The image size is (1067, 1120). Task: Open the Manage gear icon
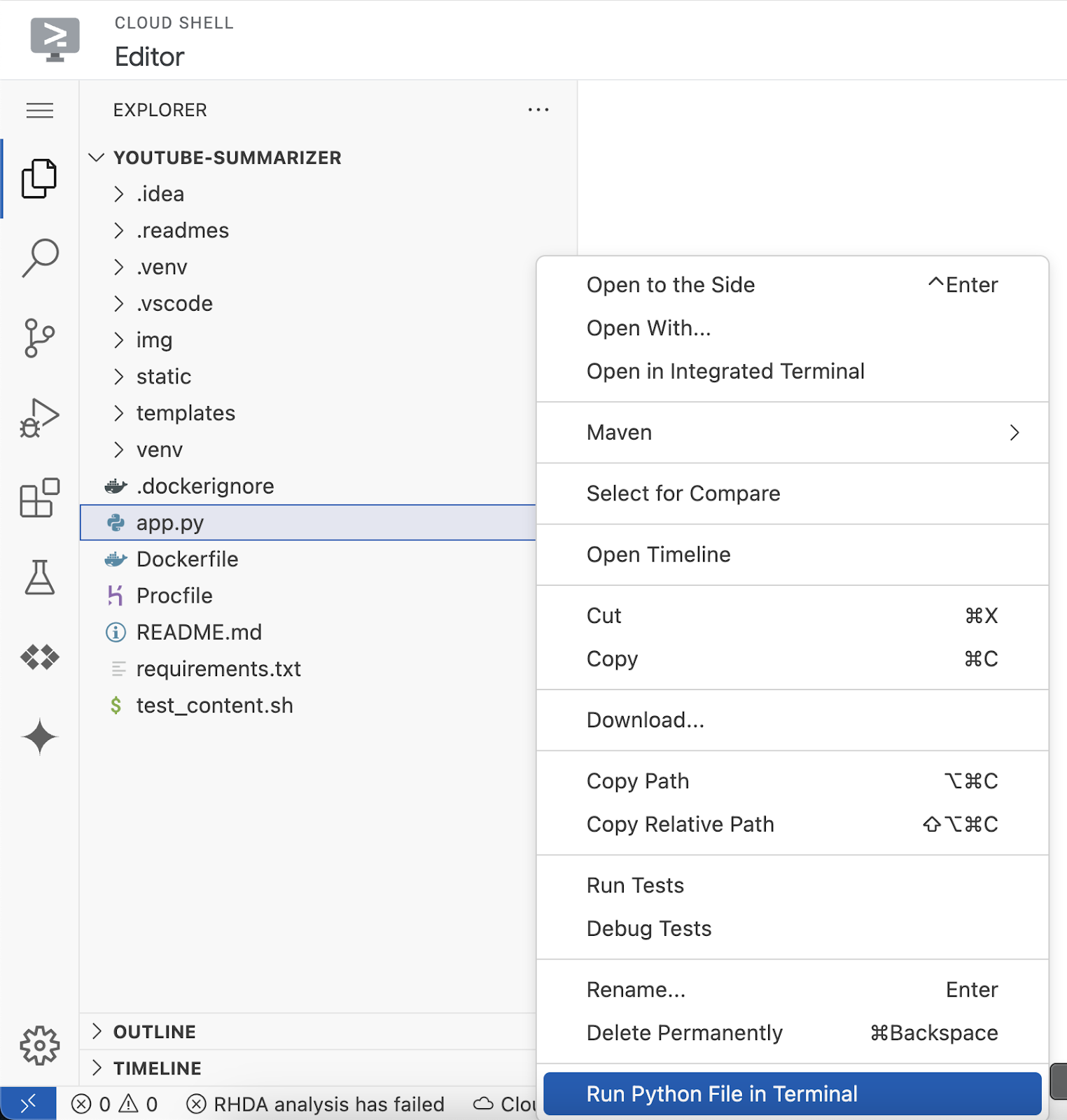40,1046
